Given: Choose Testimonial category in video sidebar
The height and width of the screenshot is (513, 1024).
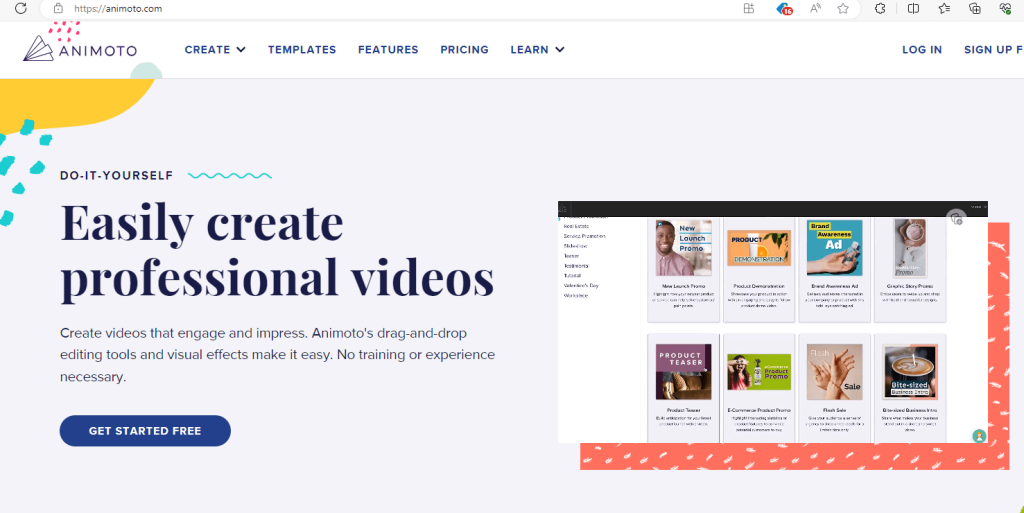Looking at the screenshot, I should click(x=577, y=266).
